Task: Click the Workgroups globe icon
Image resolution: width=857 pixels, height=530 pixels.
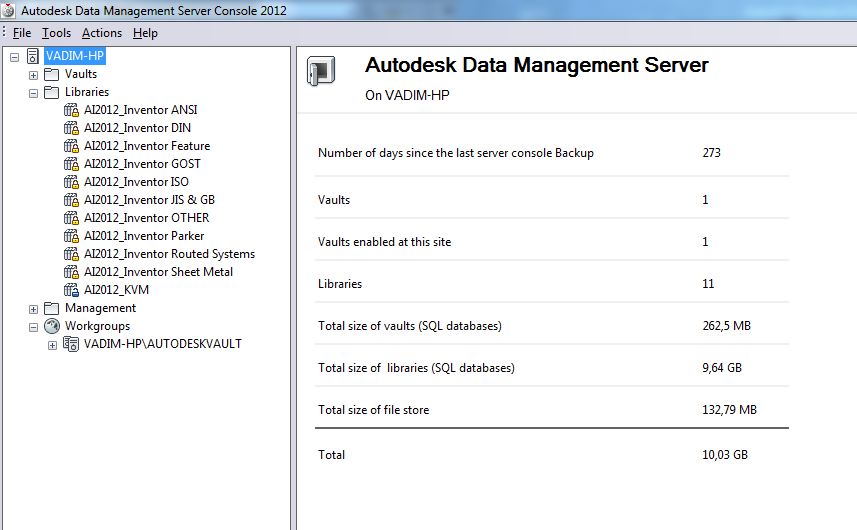Action: pos(52,326)
